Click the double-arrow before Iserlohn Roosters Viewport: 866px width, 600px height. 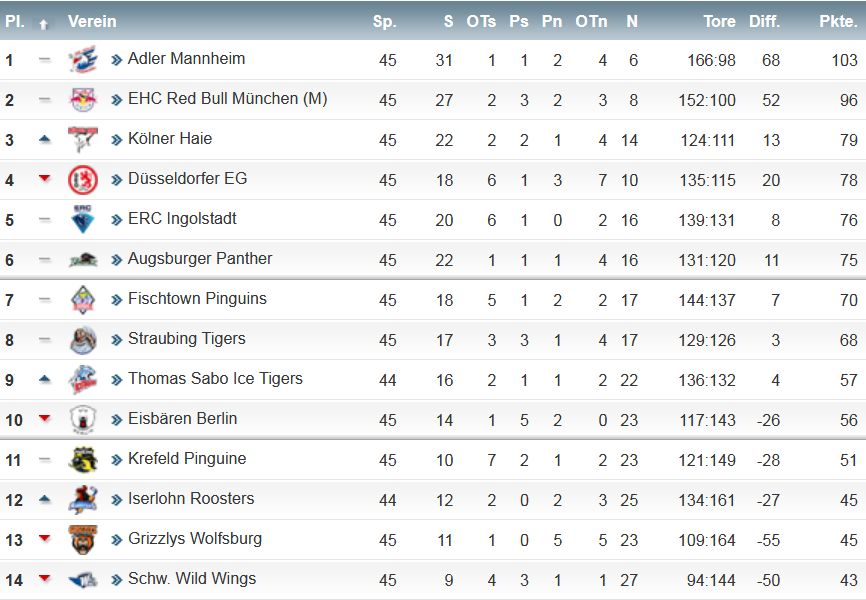(117, 500)
